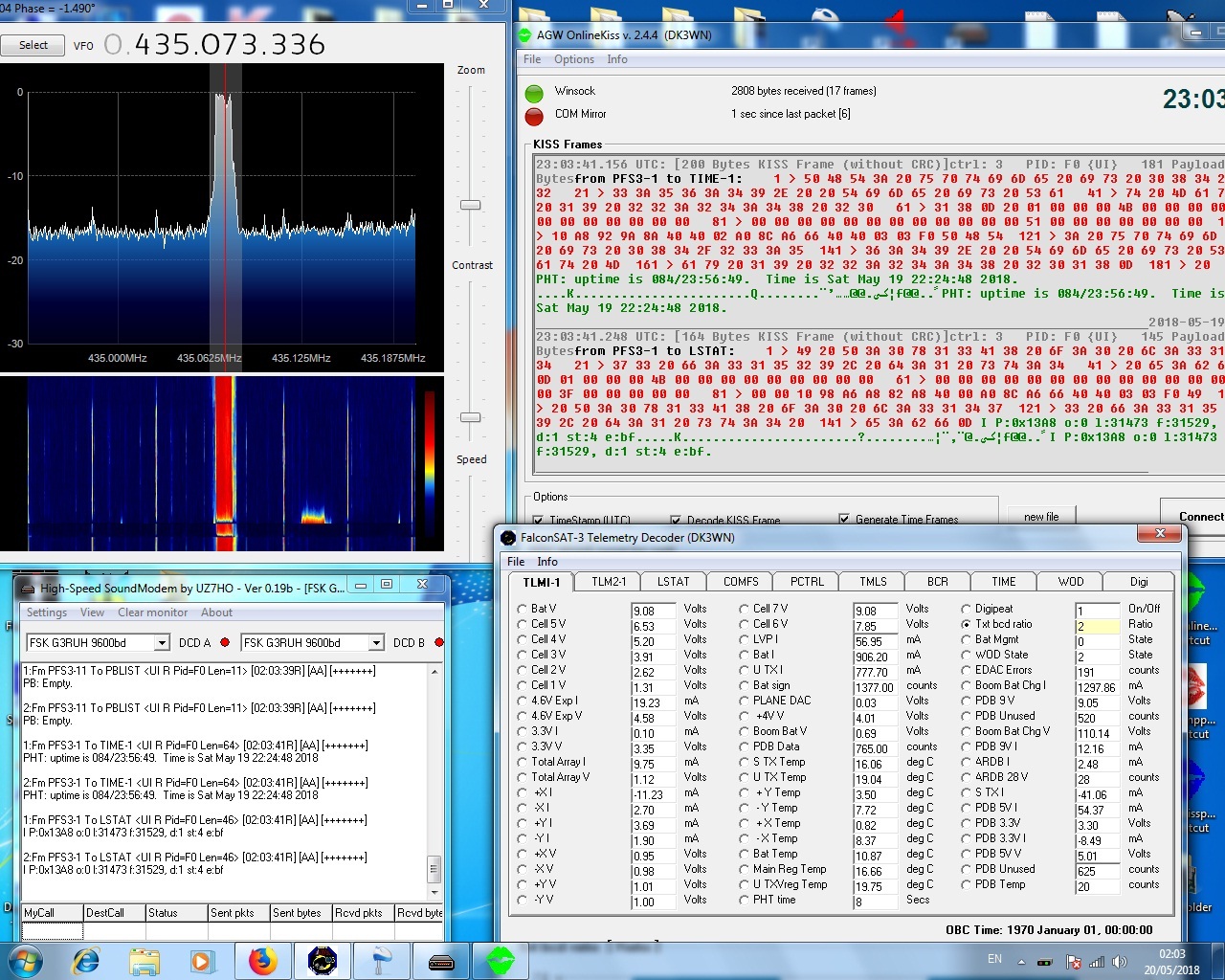1225x980 pixels.
Task: Open channel A modem type dropdown
Action: (162, 642)
